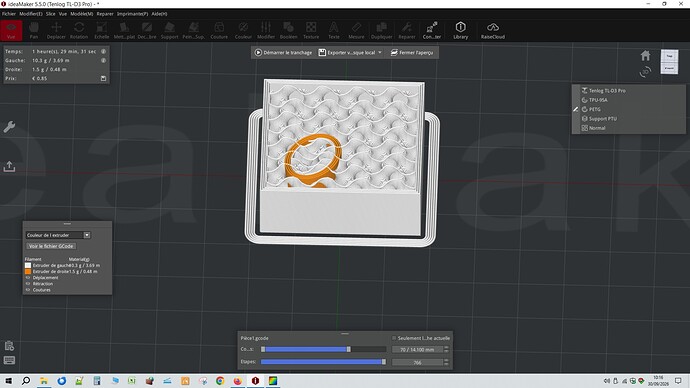This screenshot has height=388, width=690.
Task: Click the orange right extruder swatch
Action: [x=28, y=271]
